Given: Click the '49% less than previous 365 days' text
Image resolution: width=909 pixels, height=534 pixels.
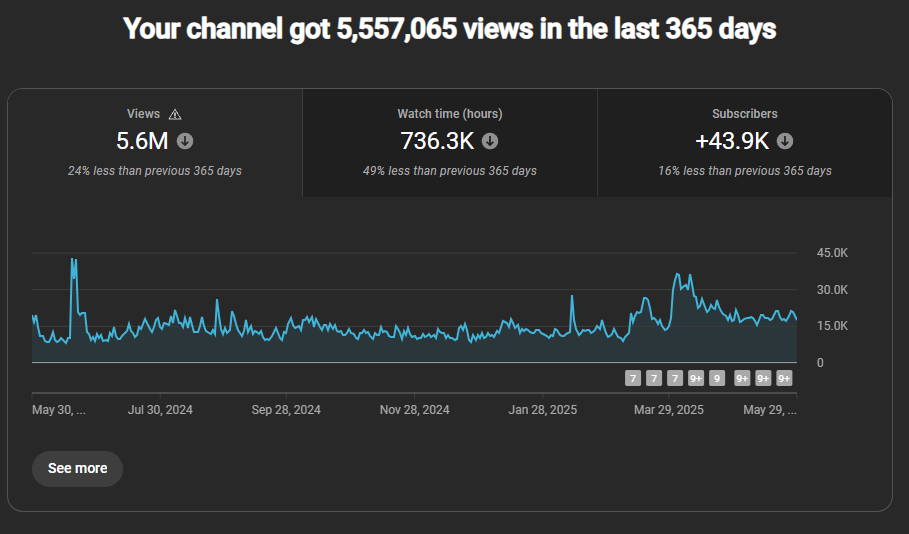Looking at the screenshot, I should 450,171.
